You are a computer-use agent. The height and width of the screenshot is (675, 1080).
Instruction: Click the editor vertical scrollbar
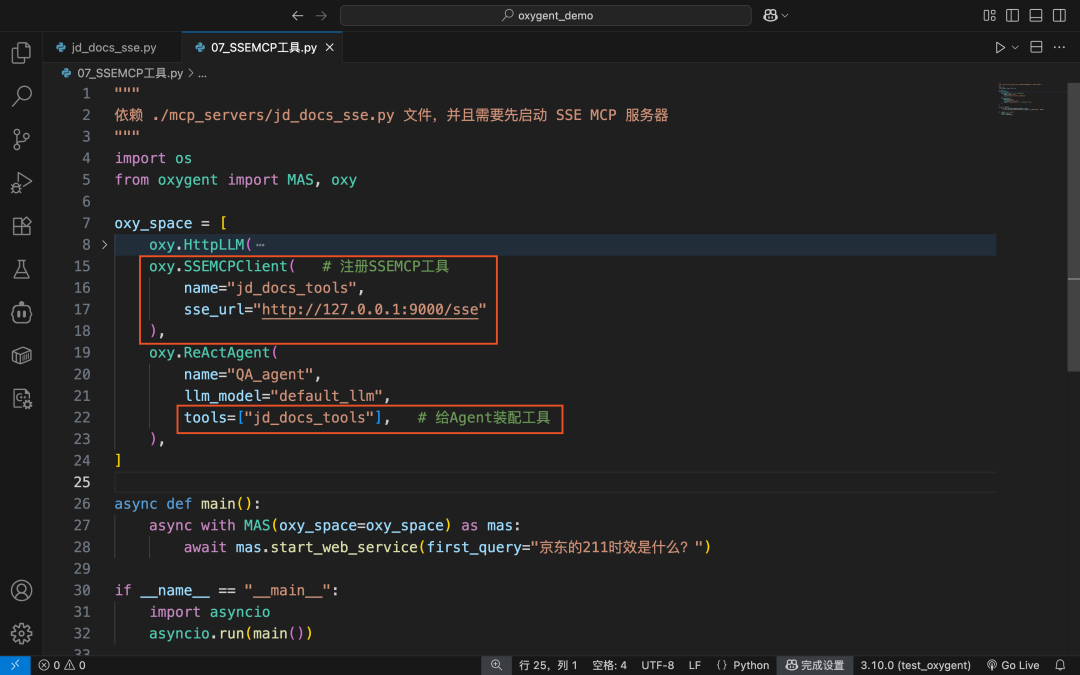click(x=1073, y=227)
